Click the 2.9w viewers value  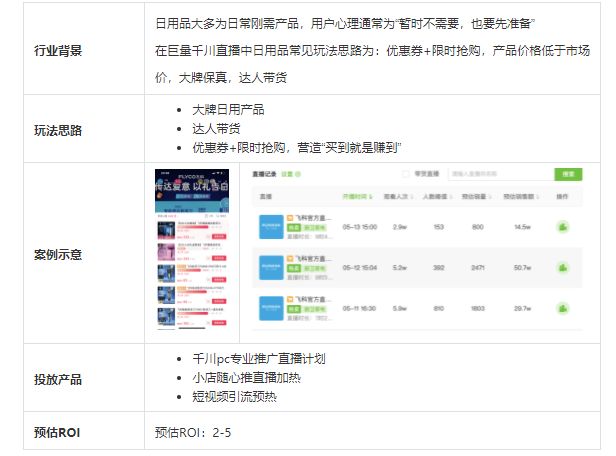400,227
